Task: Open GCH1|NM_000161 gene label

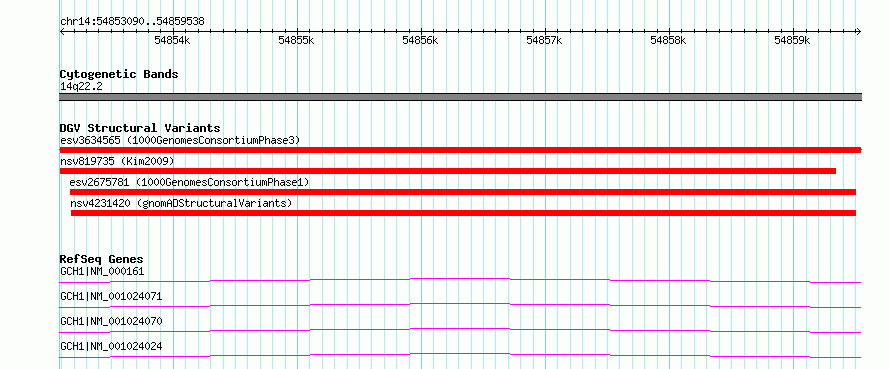Action: click(102, 271)
